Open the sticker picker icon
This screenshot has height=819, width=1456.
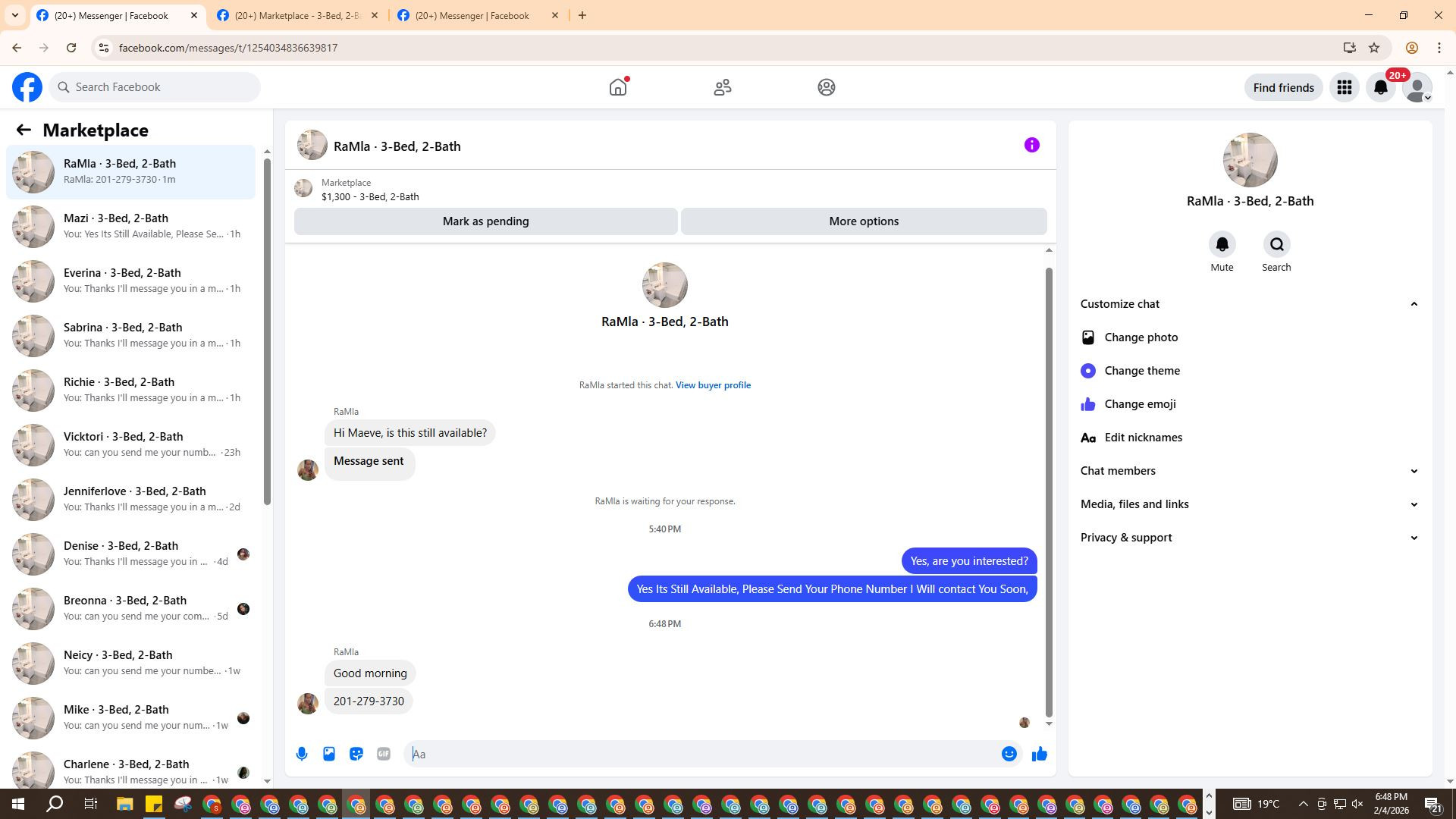pos(356,754)
